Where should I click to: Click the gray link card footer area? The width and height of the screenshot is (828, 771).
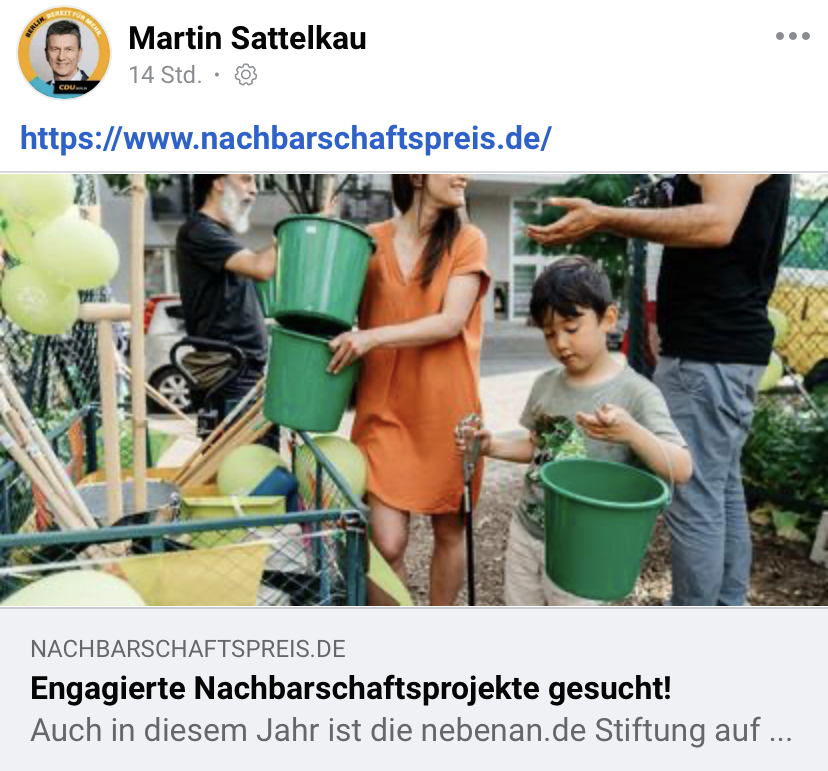pyautogui.click(x=414, y=689)
